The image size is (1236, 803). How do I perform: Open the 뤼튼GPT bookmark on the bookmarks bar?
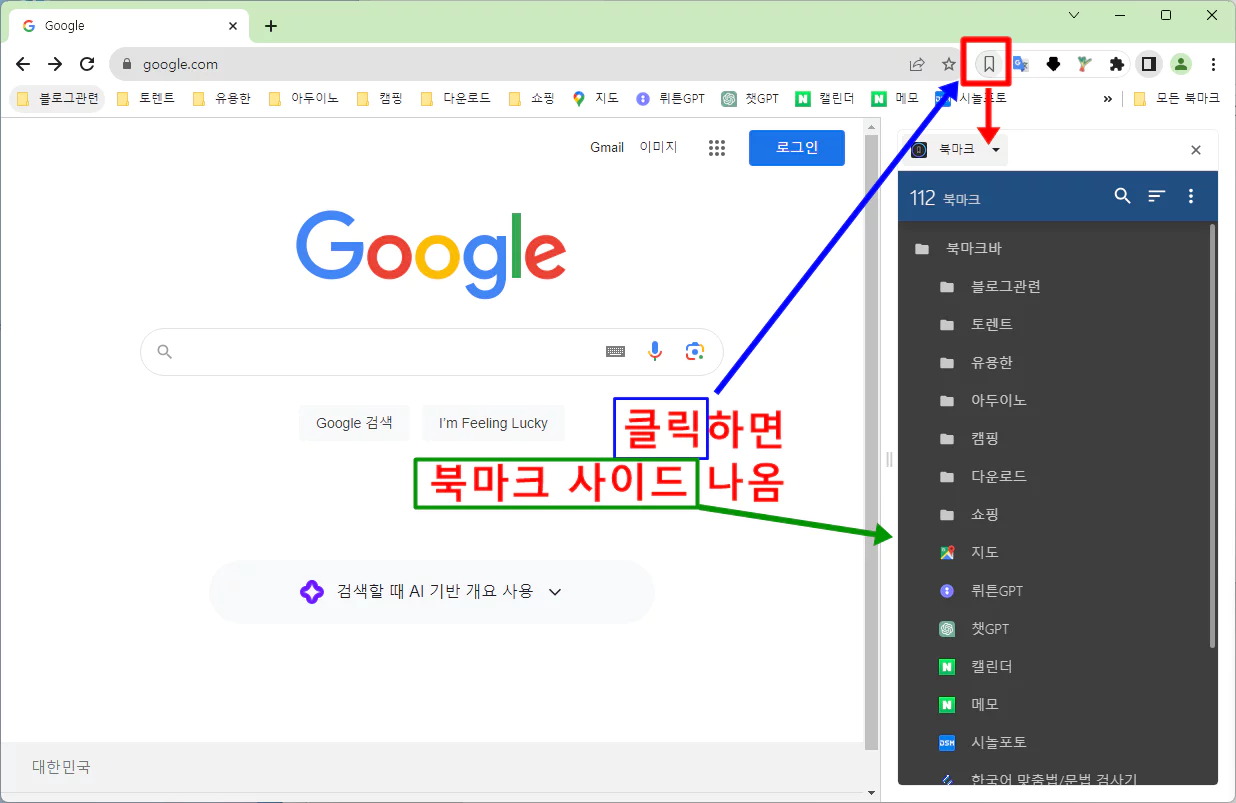[x=670, y=99]
